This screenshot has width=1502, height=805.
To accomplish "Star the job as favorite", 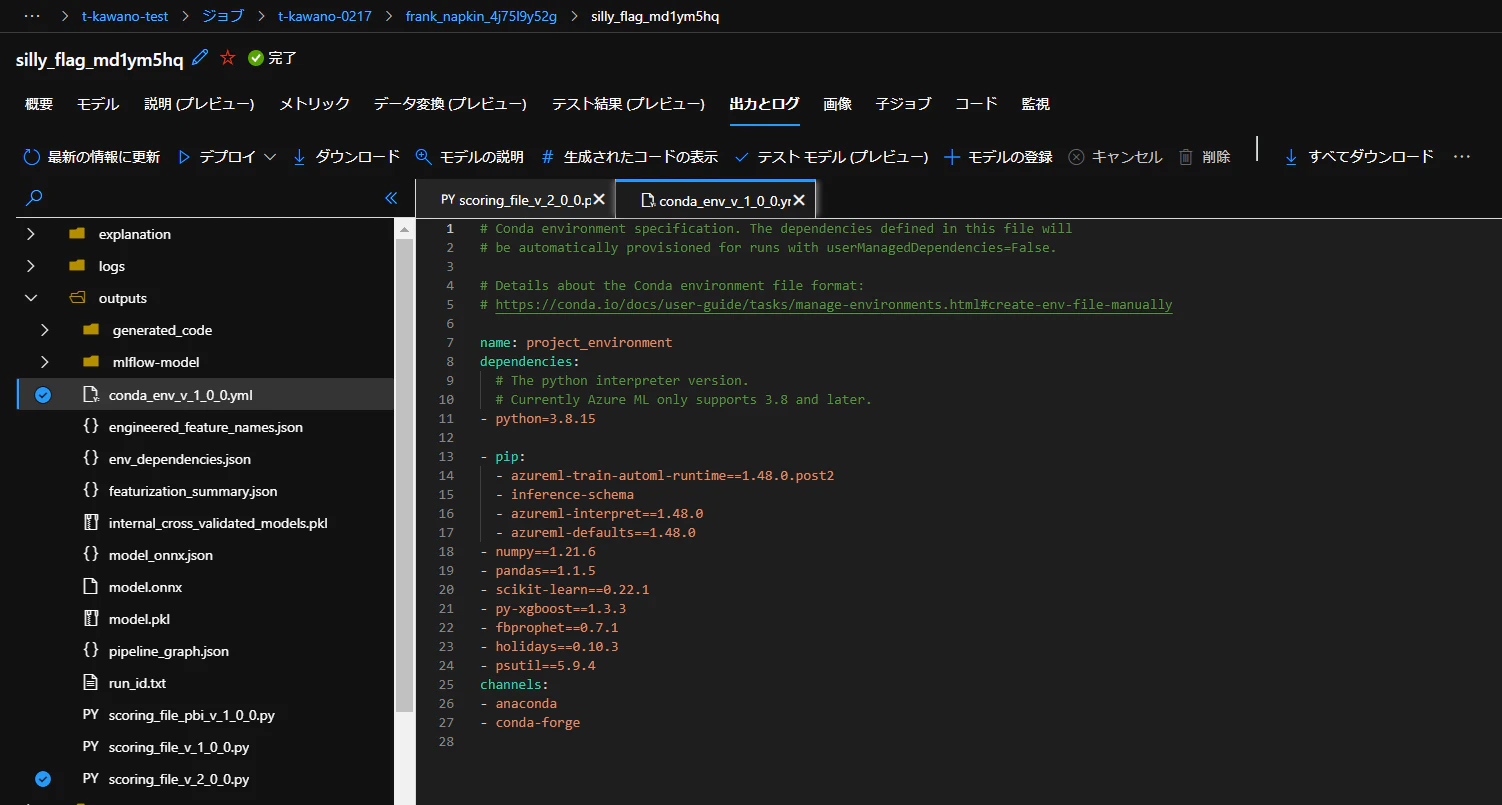I will [x=227, y=58].
